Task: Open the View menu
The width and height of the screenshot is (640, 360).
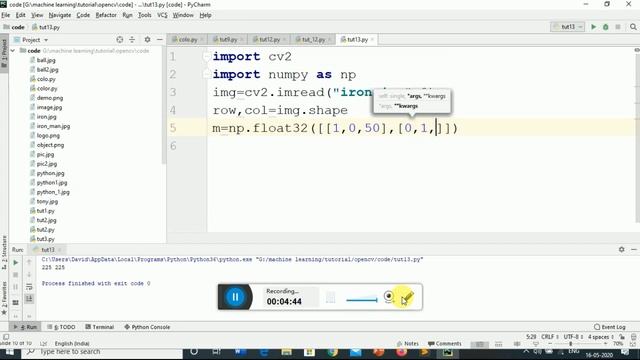Action: tap(37, 15)
